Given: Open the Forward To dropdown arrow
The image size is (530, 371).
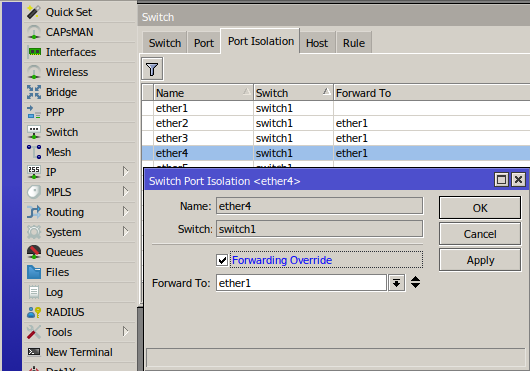Looking at the screenshot, I should 396,283.
